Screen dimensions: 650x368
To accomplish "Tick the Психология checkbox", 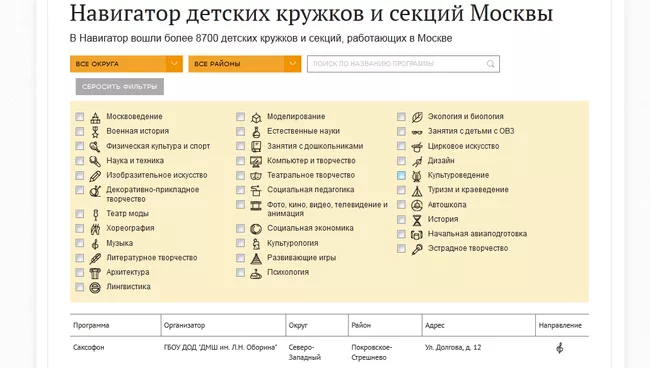I will tap(240, 272).
